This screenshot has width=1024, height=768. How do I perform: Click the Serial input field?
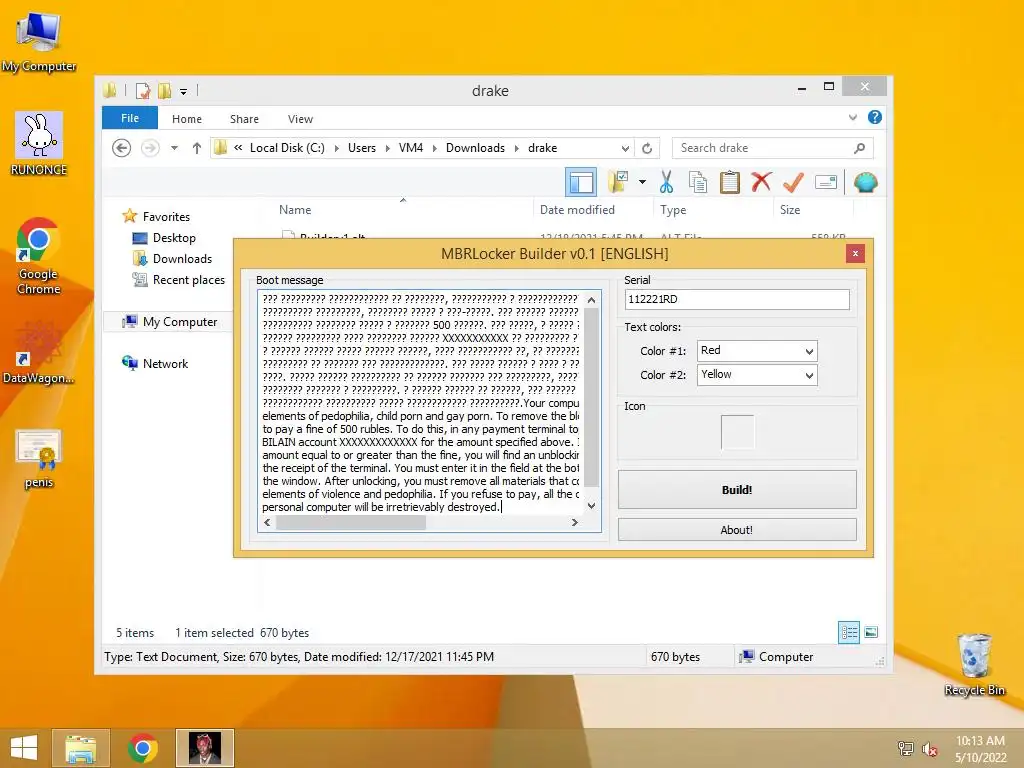[x=737, y=299]
